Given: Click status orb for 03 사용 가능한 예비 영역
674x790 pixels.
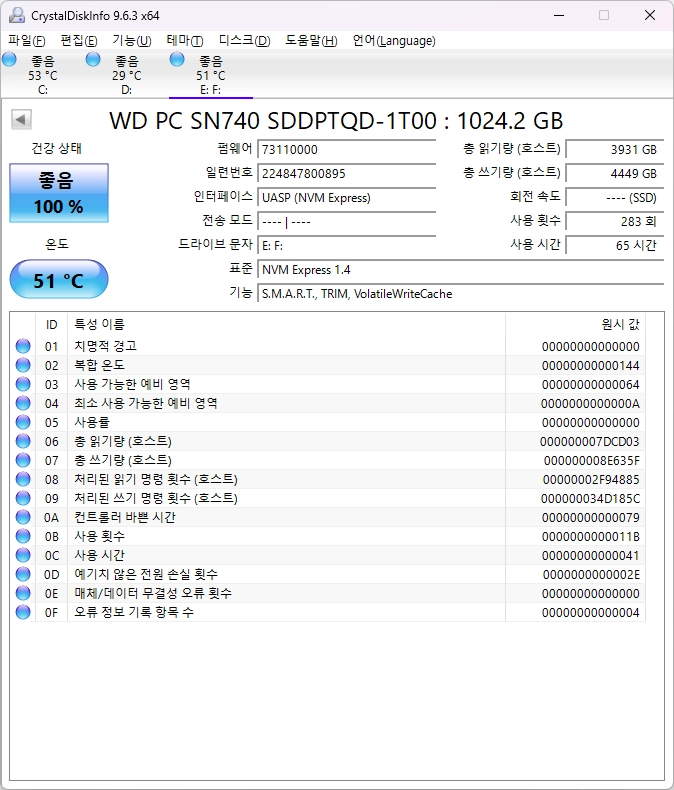Looking at the screenshot, I should click(23, 384).
